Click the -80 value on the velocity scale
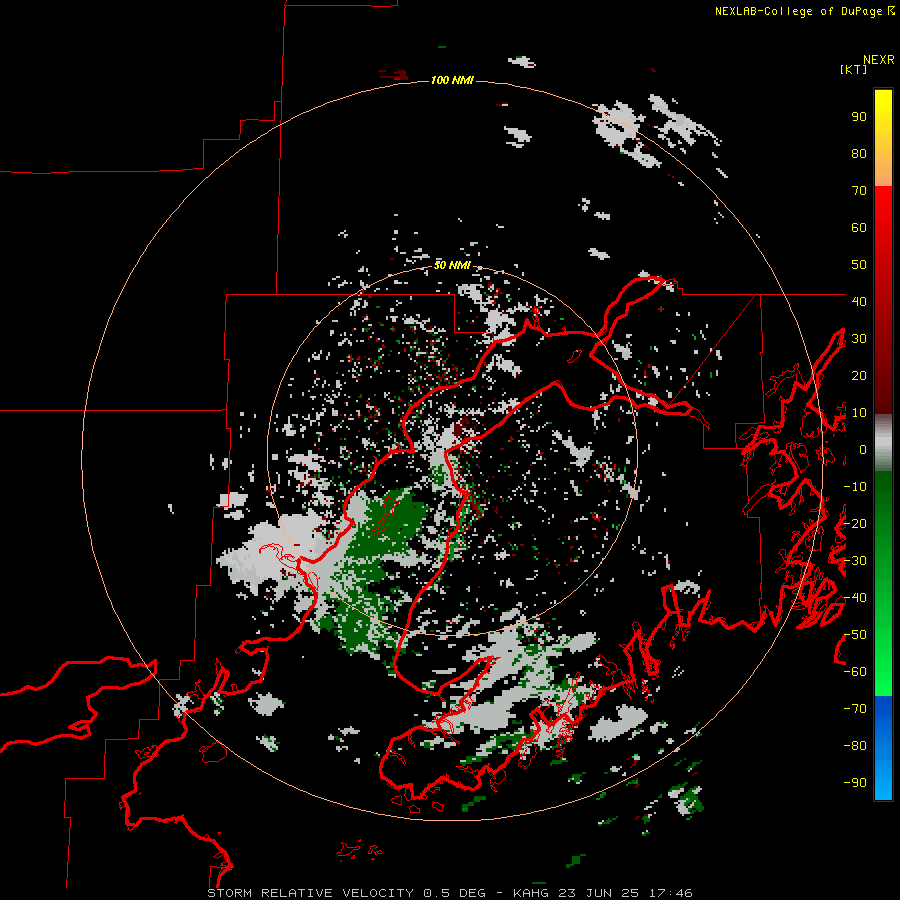The height and width of the screenshot is (900, 900). coord(855,746)
